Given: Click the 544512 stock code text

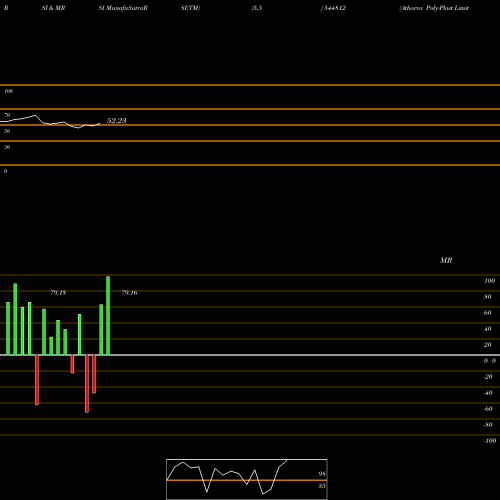Looking at the screenshot, I should tap(334, 8).
